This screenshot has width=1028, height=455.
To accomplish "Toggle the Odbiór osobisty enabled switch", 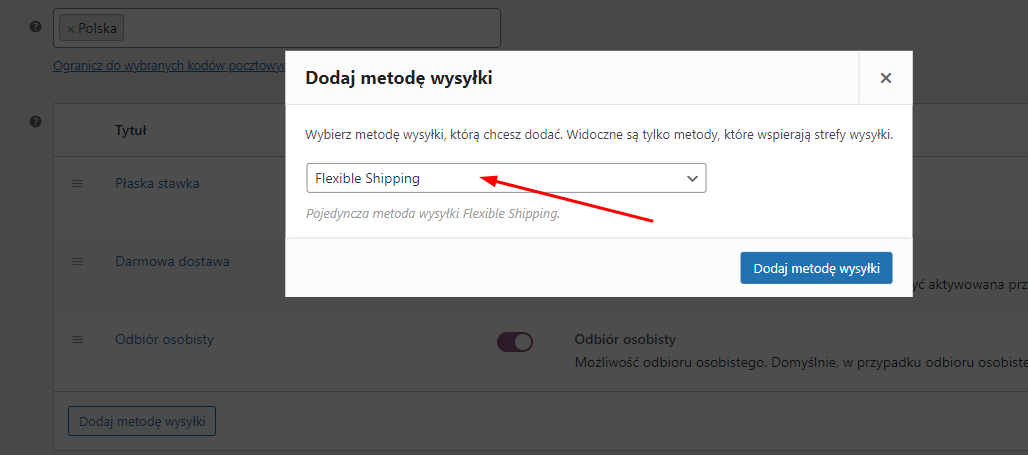I will coord(515,342).
